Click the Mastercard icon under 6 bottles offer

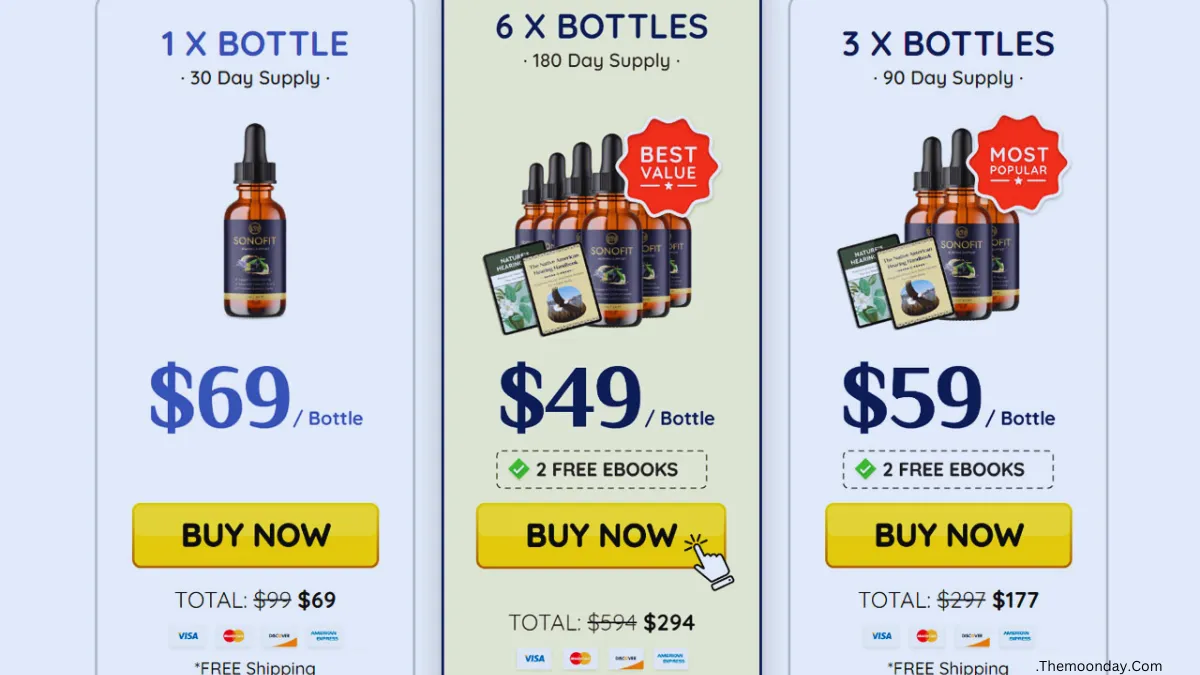(x=579, y=658)
